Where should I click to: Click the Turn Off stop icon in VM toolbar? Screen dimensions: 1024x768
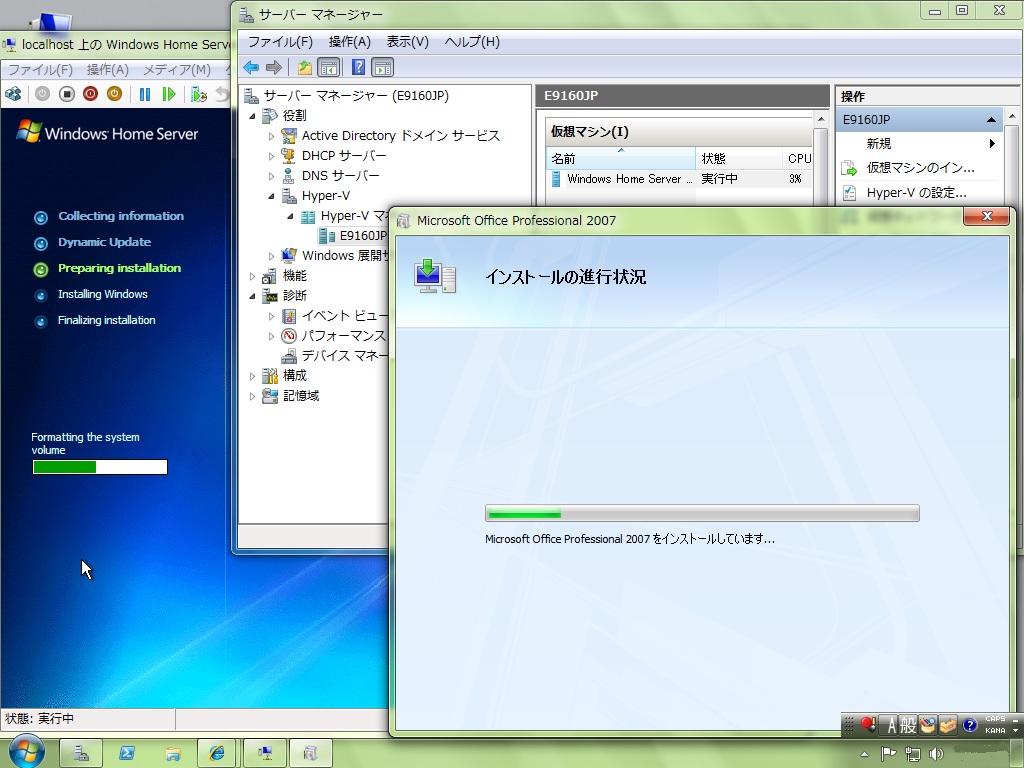[x=67, y=94]
